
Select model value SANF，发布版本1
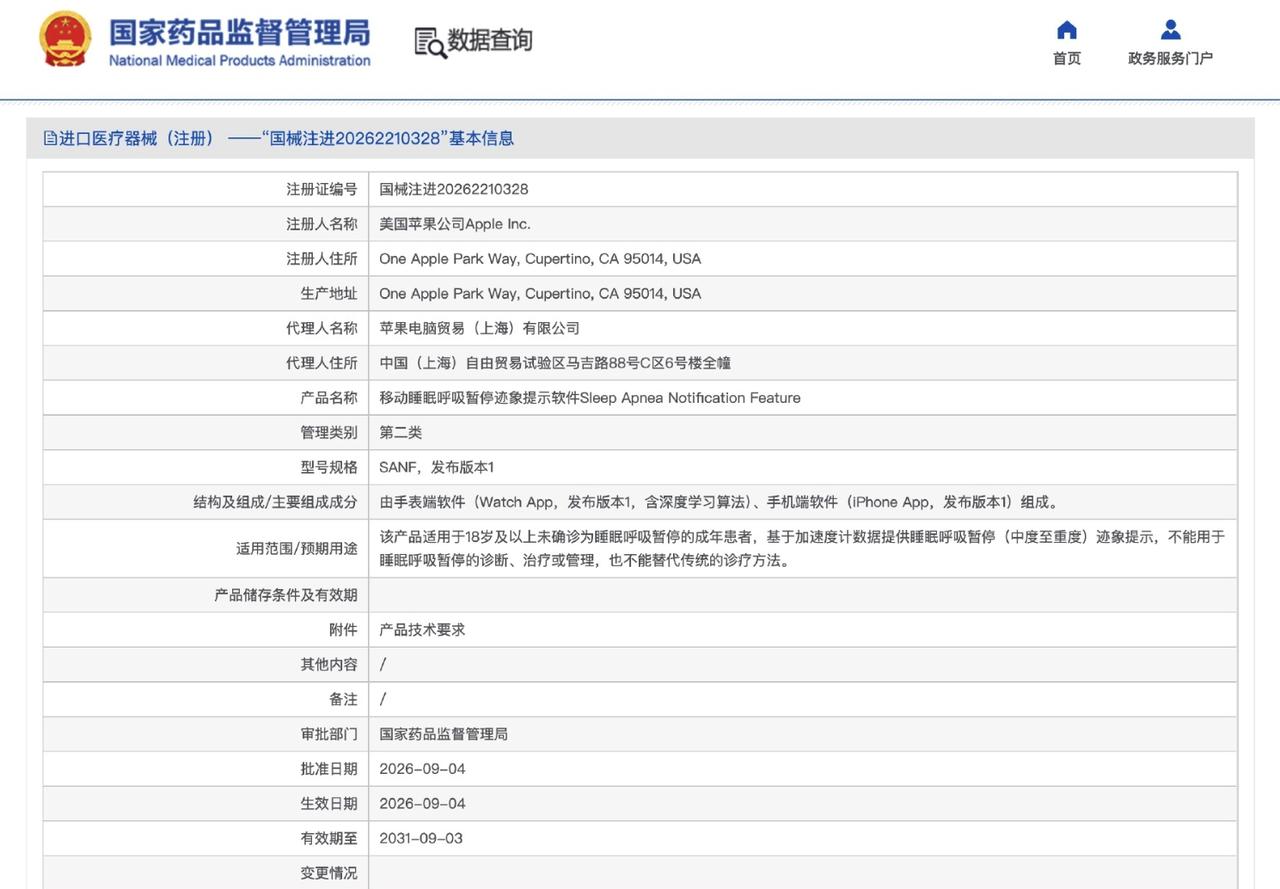tap(437, 468)
